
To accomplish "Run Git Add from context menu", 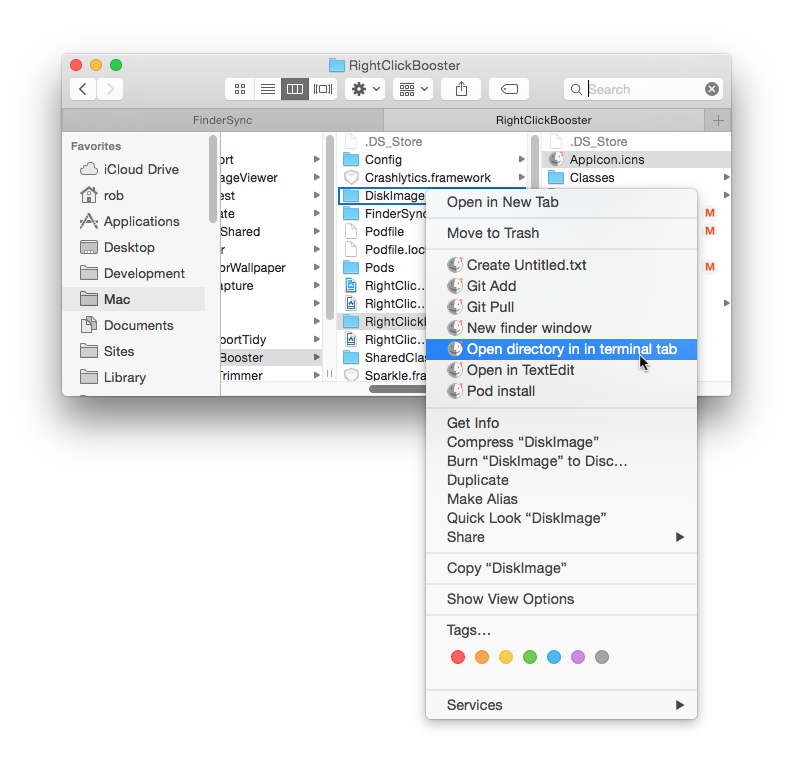I will click(561, 286).
